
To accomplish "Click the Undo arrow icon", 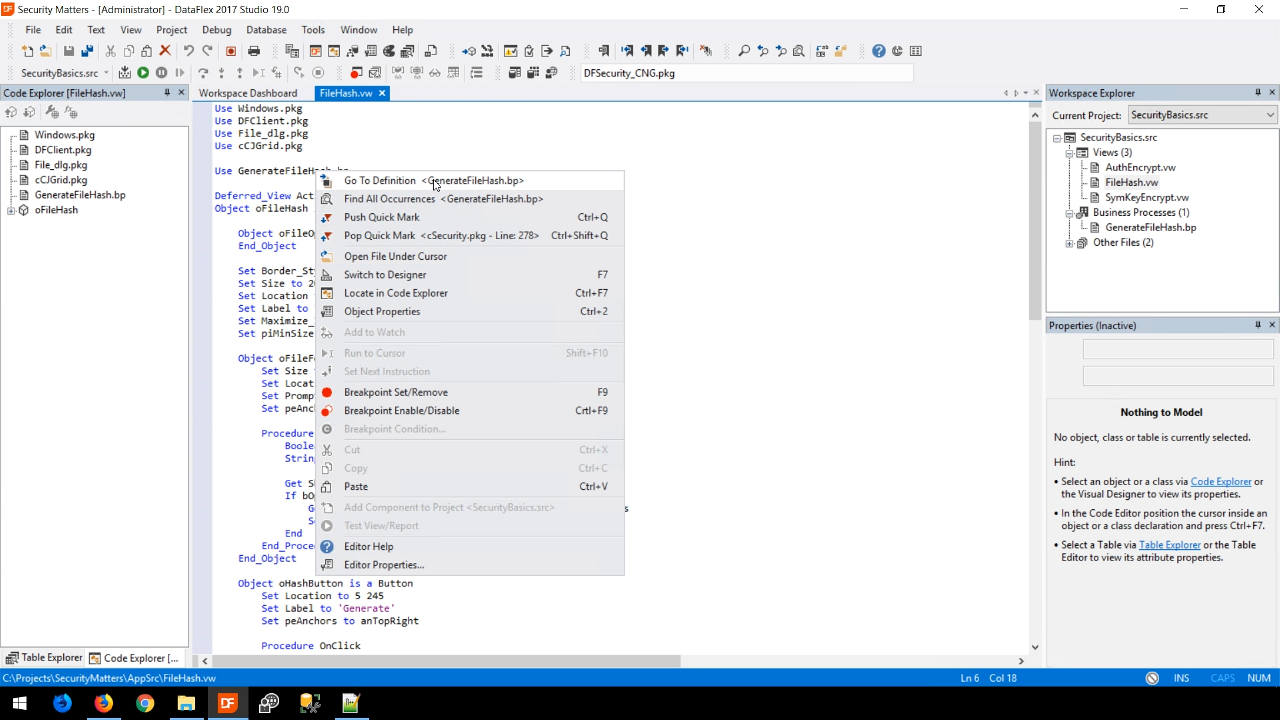I will click(x=188, y=51).
